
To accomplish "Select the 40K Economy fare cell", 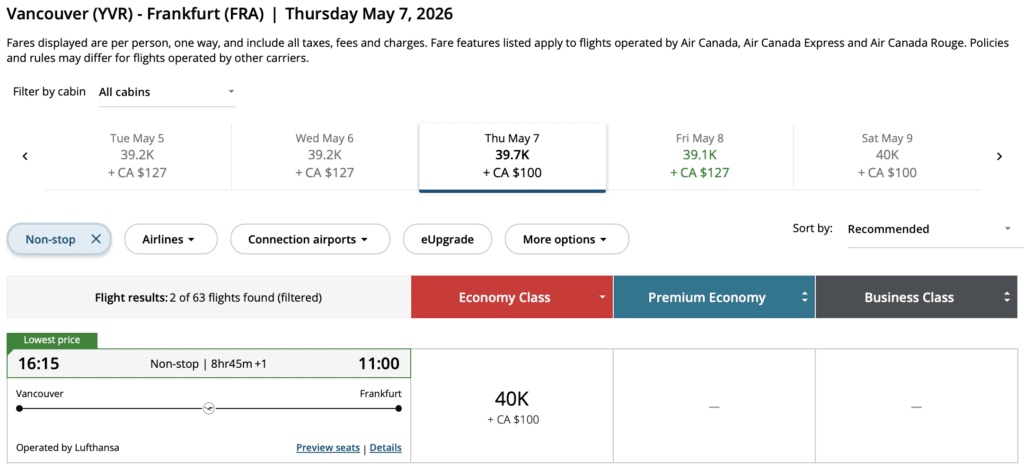I will click(x=512, y=406).
